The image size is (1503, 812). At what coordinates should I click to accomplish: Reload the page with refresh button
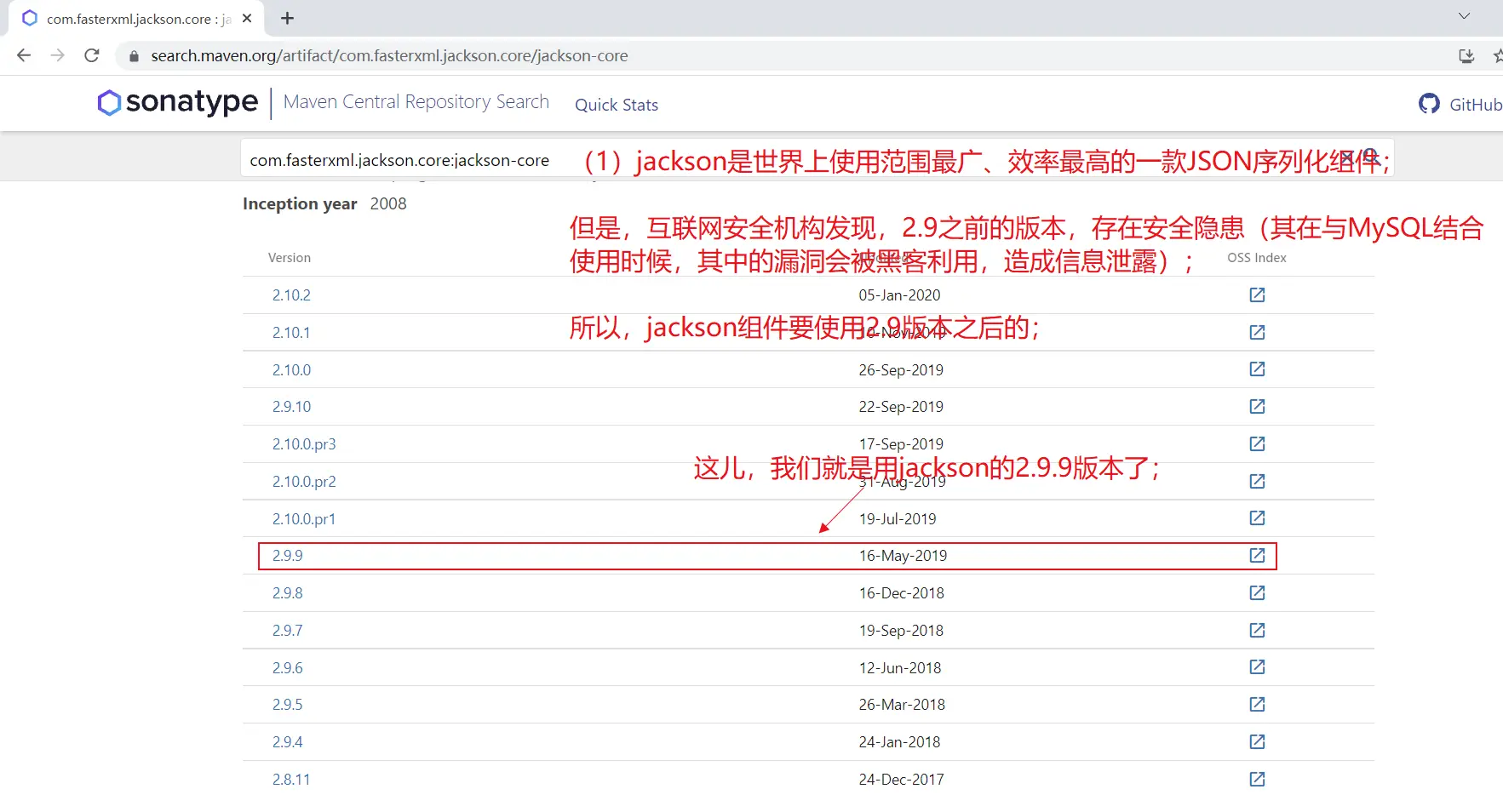click(92, 55)
